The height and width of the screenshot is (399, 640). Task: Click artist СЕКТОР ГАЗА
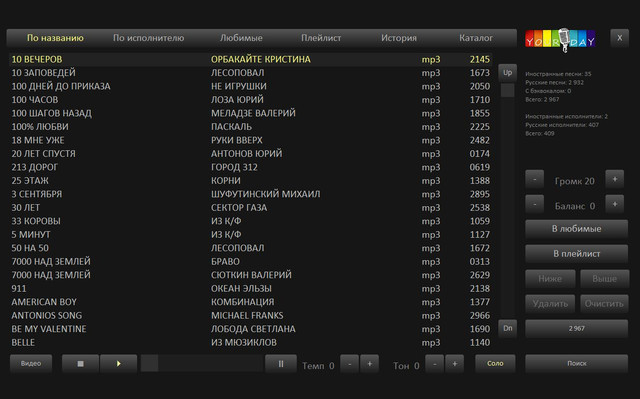pos(239,207)
